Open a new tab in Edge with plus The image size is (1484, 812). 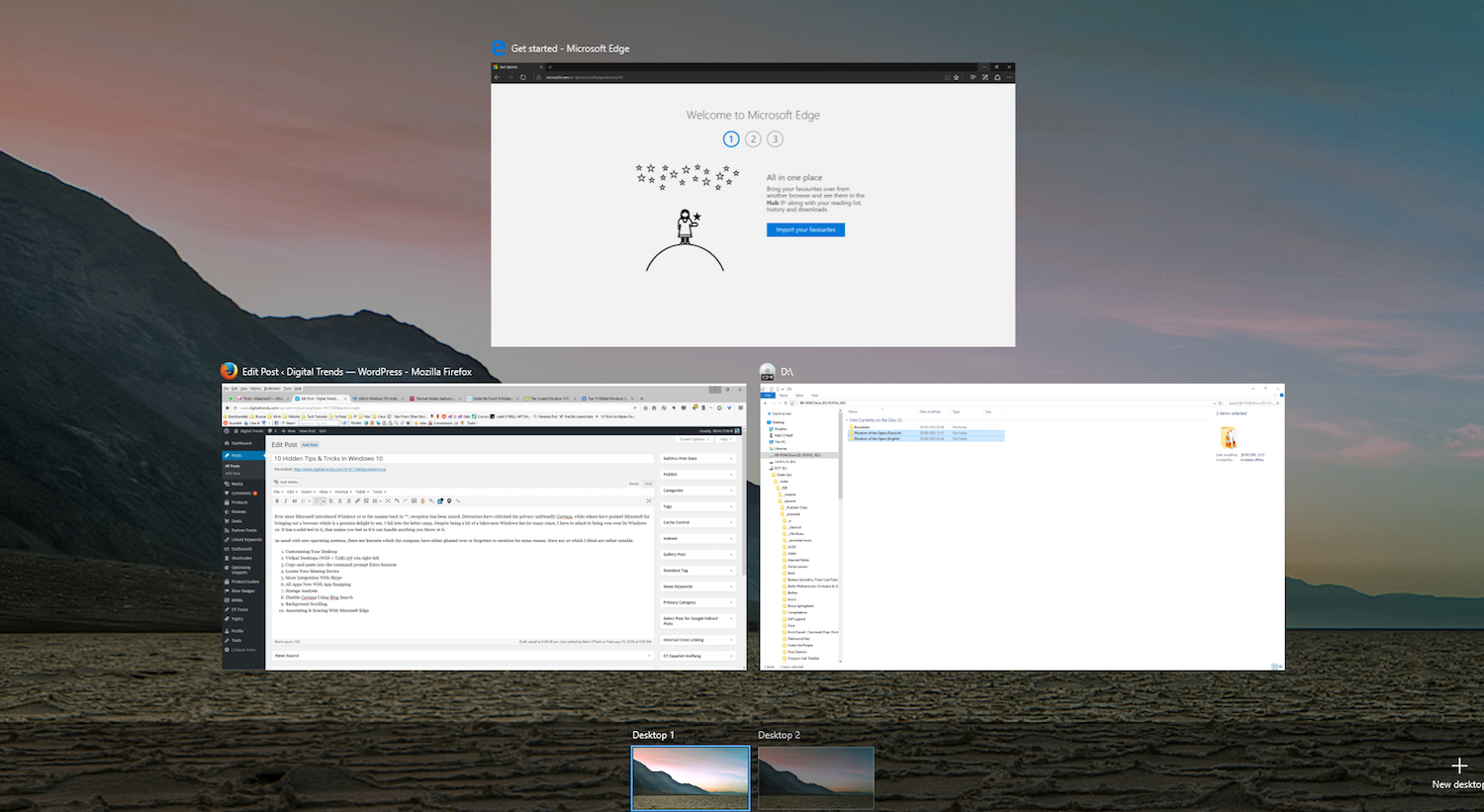[x=550, y=67]
